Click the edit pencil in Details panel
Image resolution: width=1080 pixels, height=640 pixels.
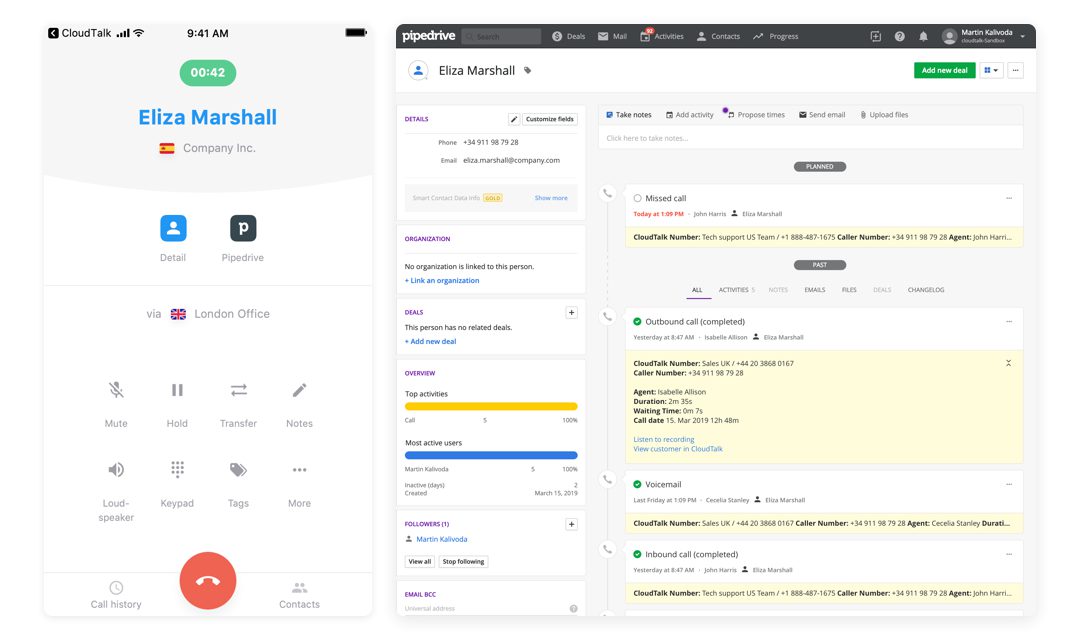(514, 119)
